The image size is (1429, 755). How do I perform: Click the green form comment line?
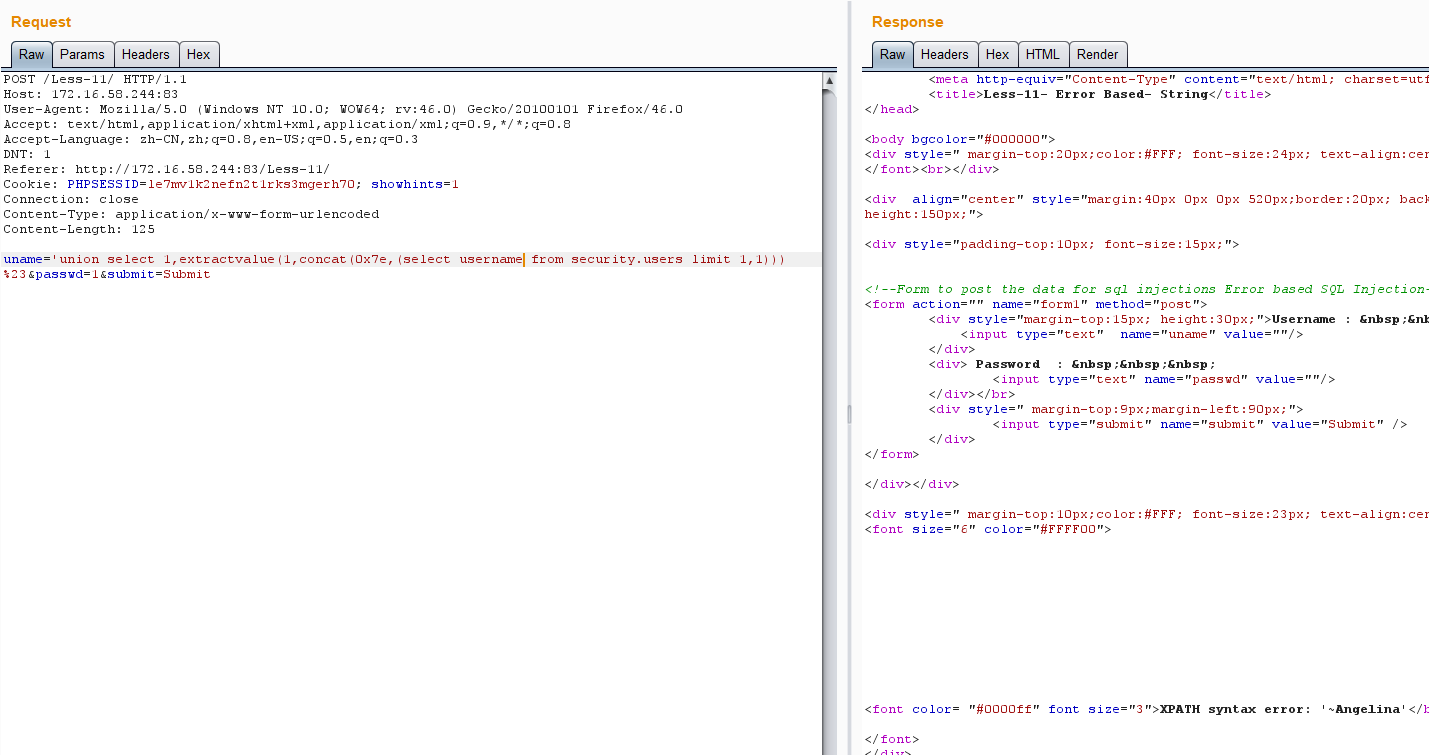[x=1147, y=289]
